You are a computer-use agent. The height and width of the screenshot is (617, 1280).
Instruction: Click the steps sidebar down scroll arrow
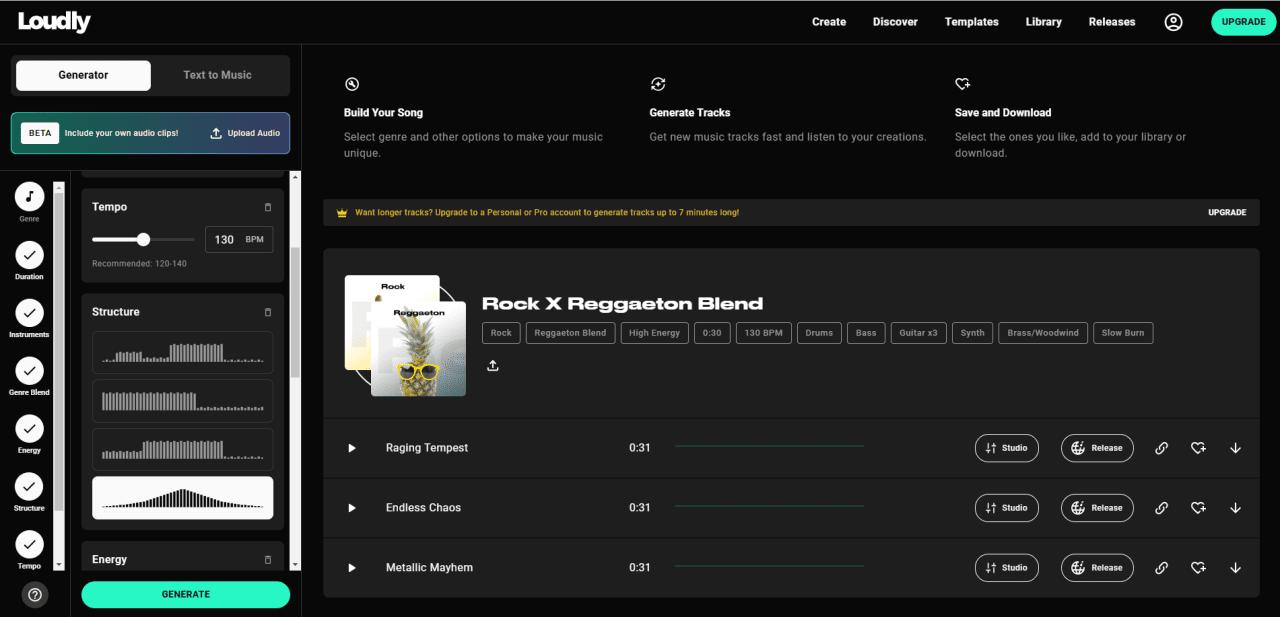(59, 565)
